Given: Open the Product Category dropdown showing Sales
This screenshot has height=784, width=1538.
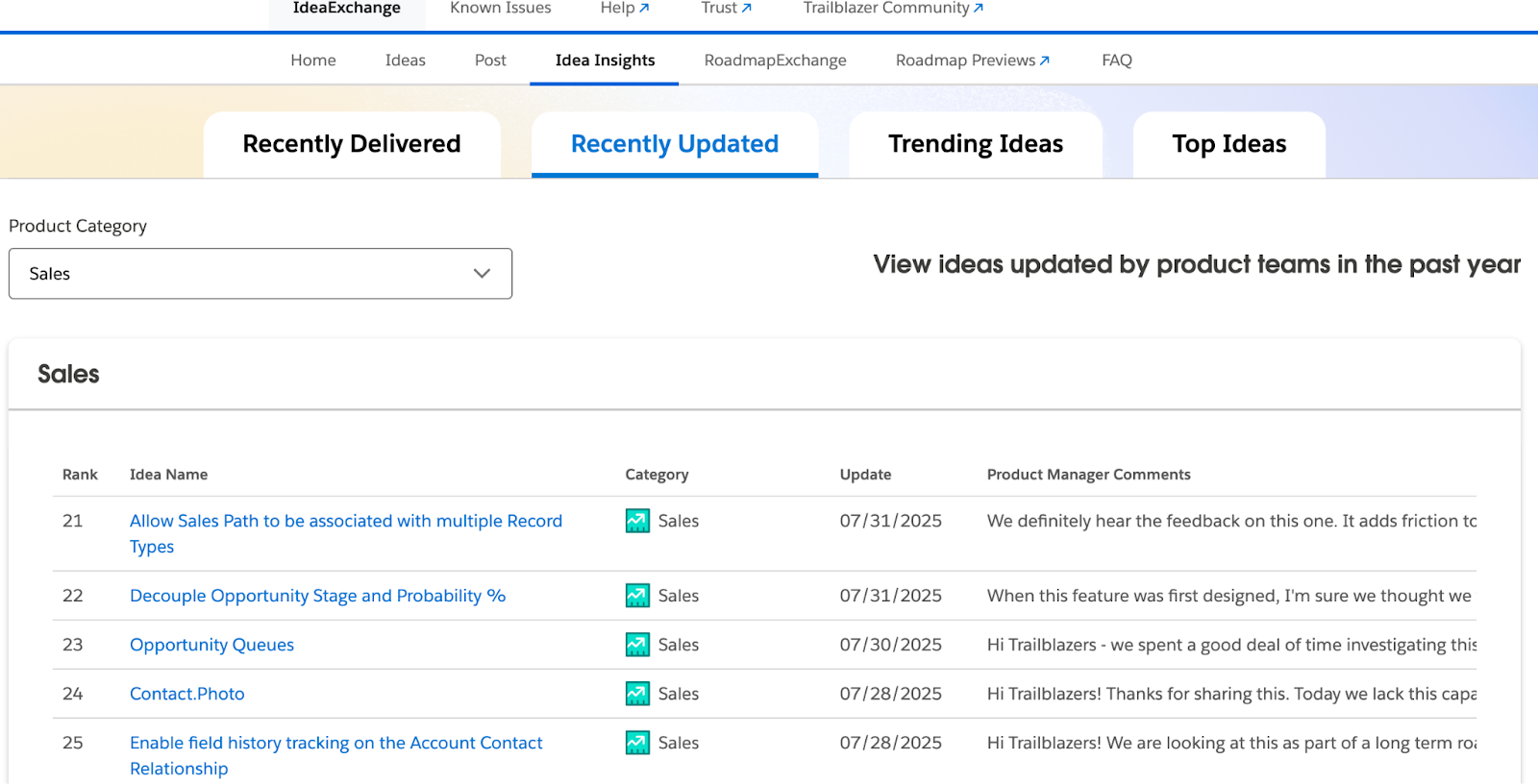Looking at the screenshot, I should (260, 274).
